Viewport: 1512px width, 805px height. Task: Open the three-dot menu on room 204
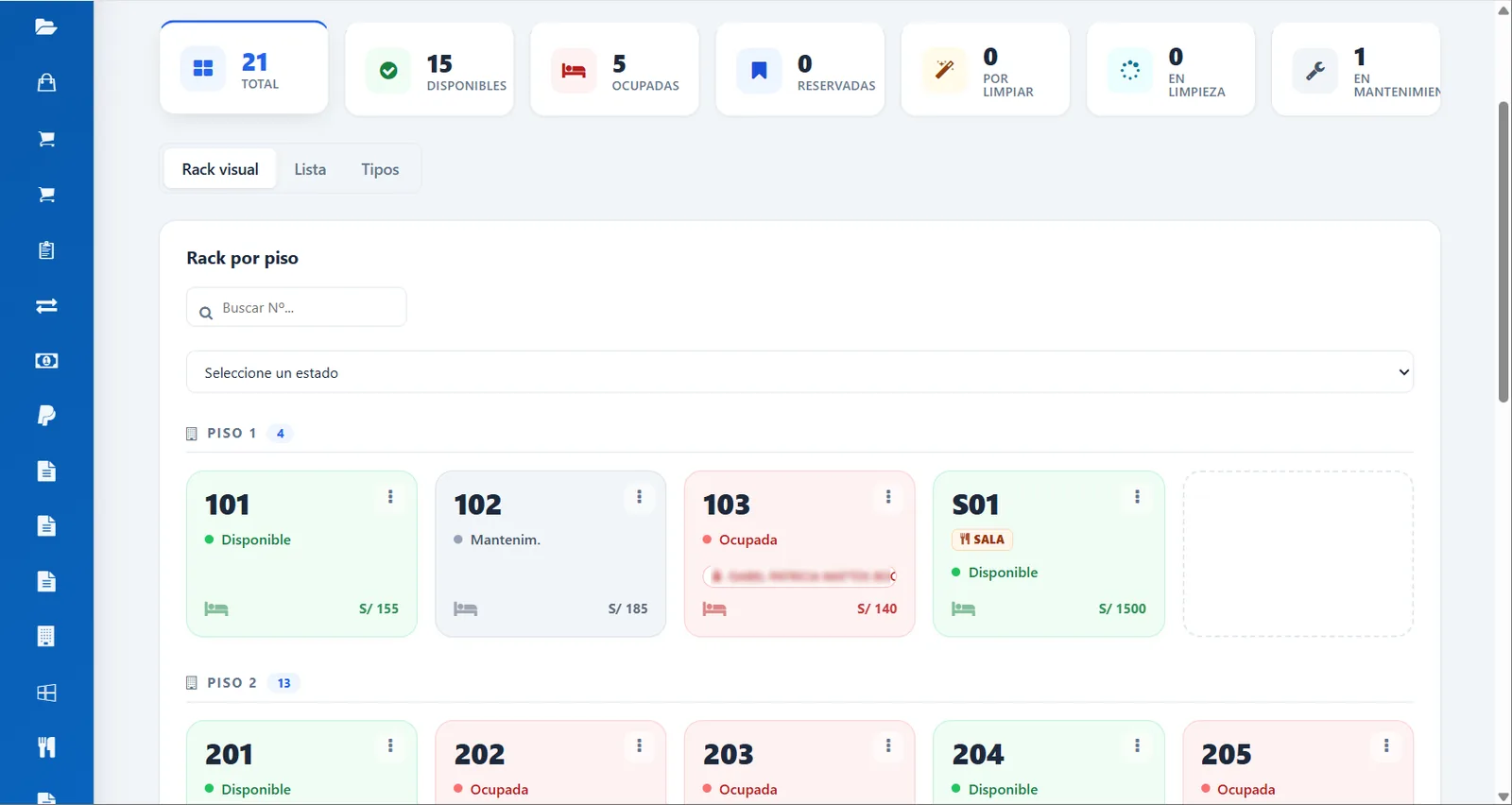click(x=1137, y=746)
